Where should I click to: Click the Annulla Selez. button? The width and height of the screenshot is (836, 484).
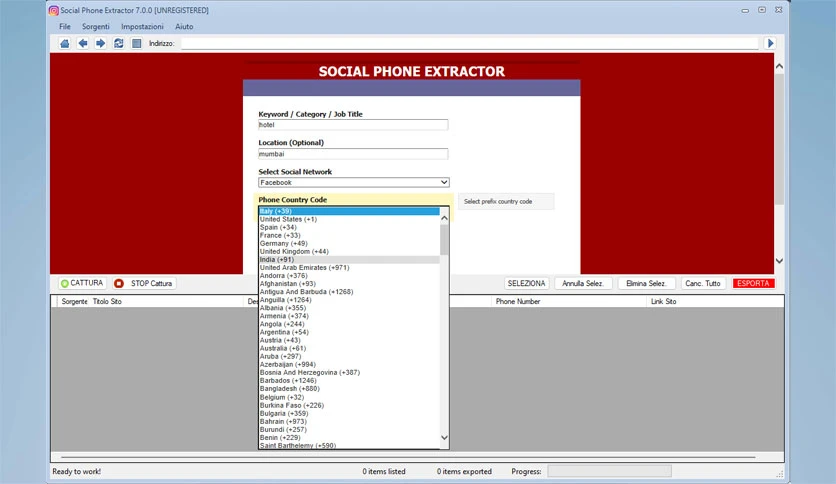(x=583, y=284)
